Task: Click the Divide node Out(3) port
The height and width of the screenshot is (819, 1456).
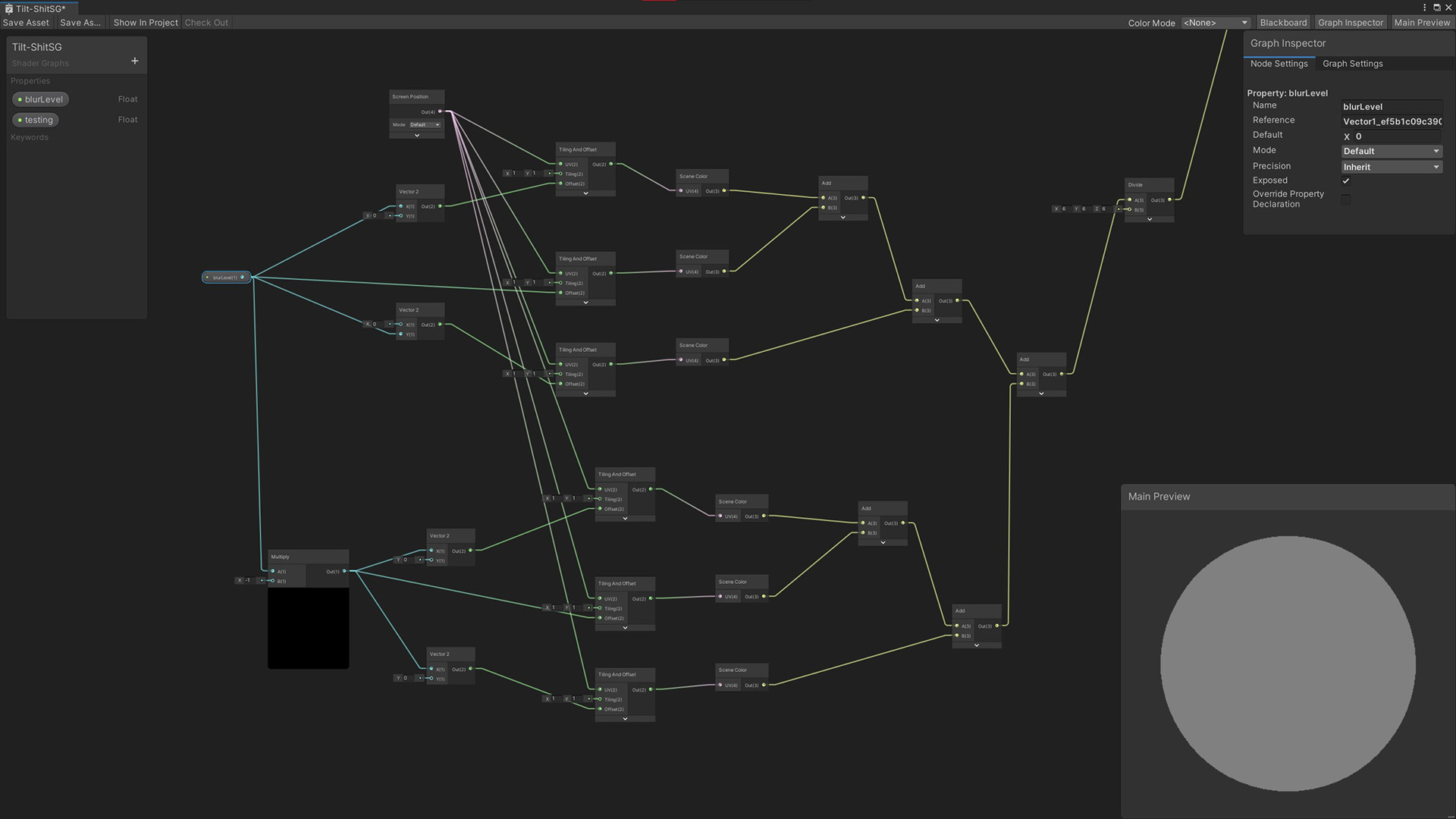Action: point(1169,199)
